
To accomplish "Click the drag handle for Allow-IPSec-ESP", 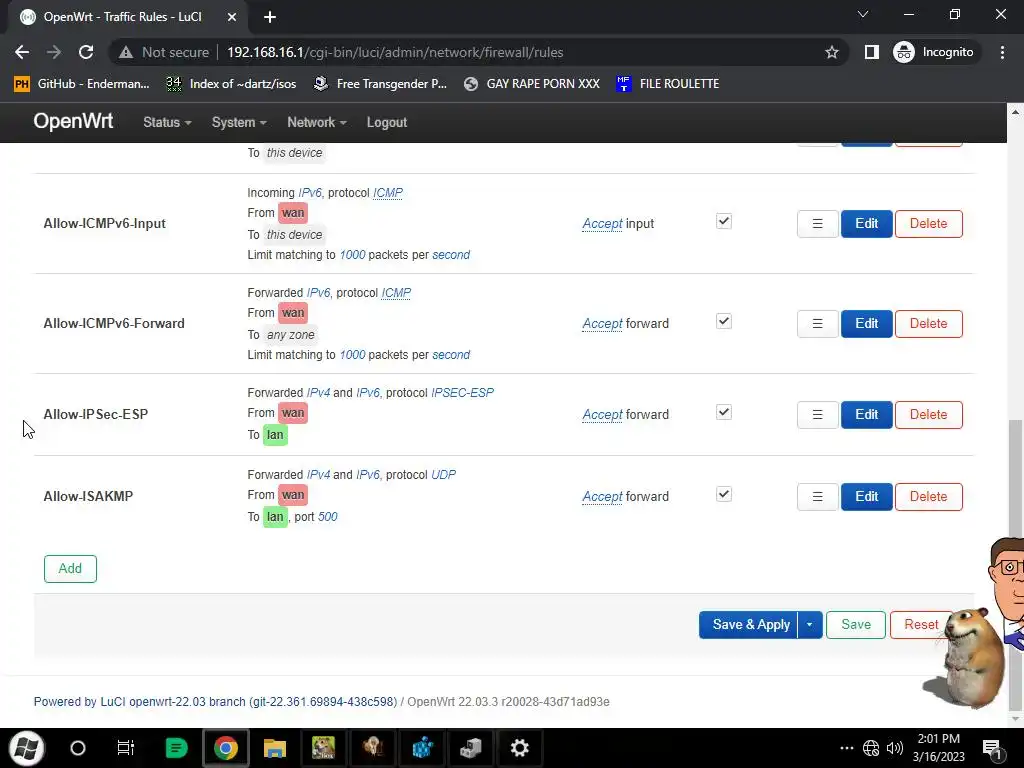I will pyautogui.click(x=817, y=415).
